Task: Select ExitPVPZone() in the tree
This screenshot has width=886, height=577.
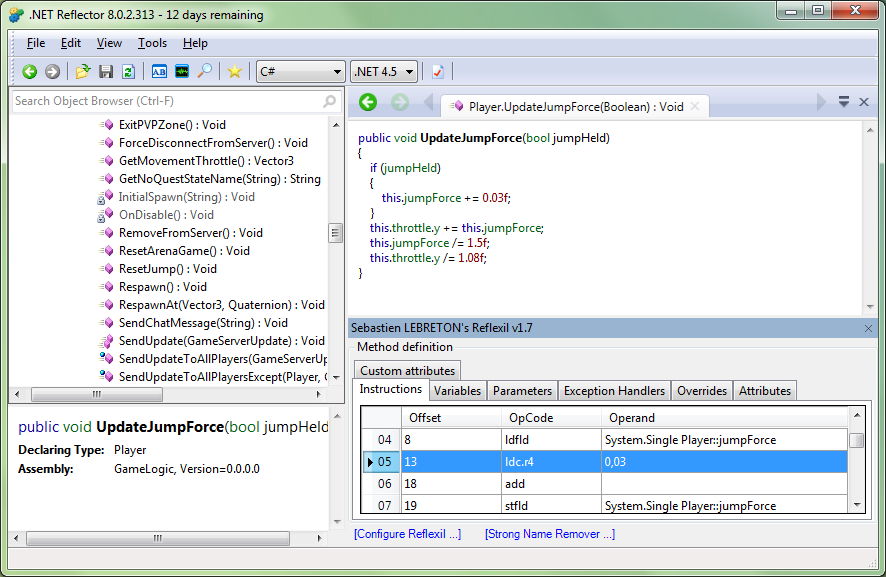Action: (172, 125)
